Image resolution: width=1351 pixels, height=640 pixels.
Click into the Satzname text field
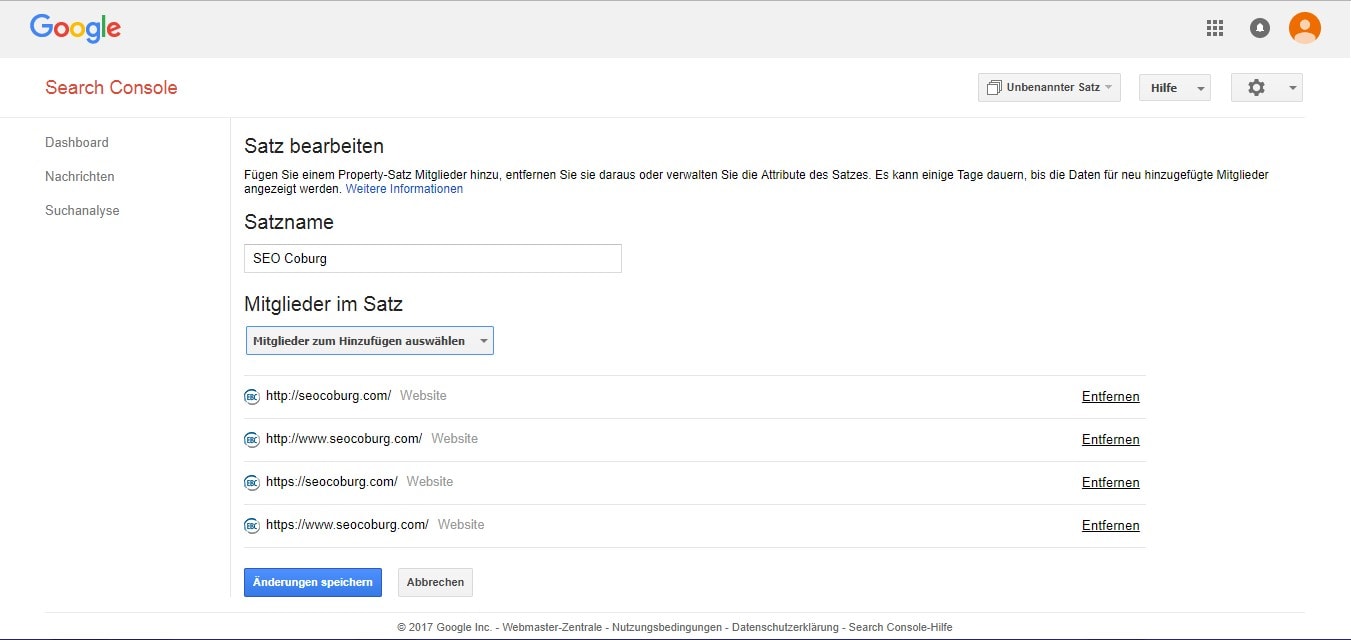tap(433, 258)
